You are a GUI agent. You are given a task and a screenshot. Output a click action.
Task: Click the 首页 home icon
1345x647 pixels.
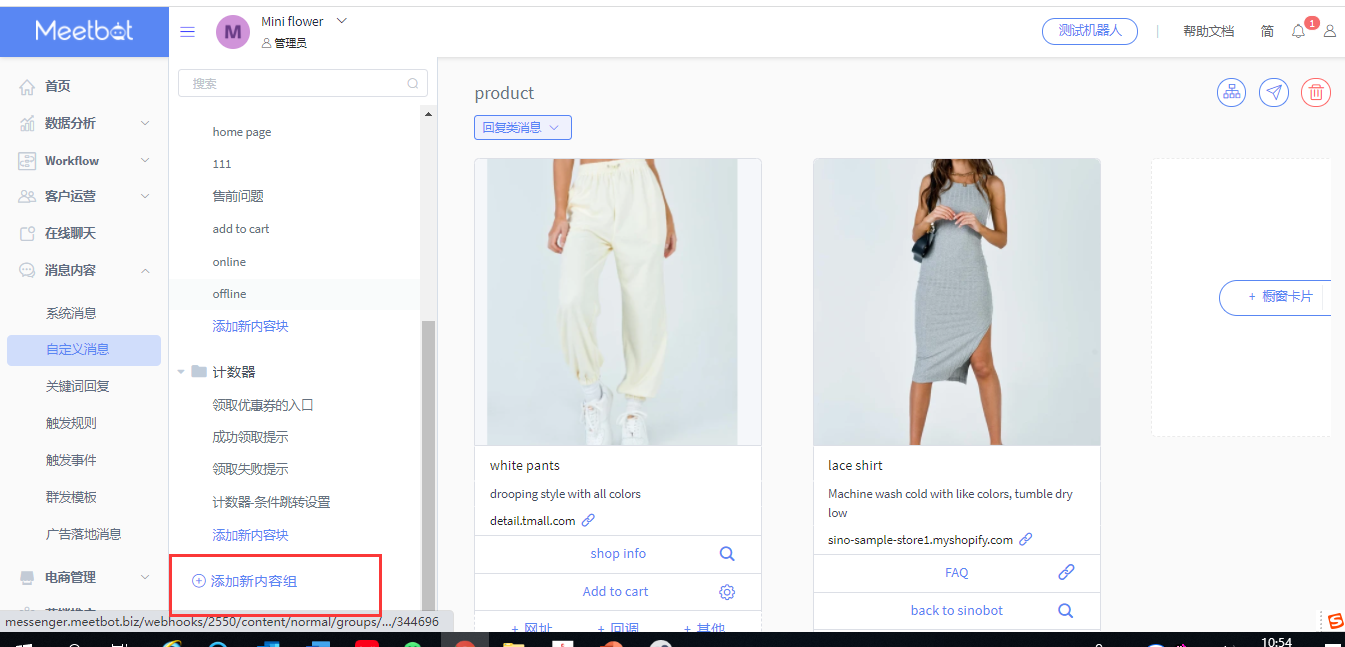(27, 87)
